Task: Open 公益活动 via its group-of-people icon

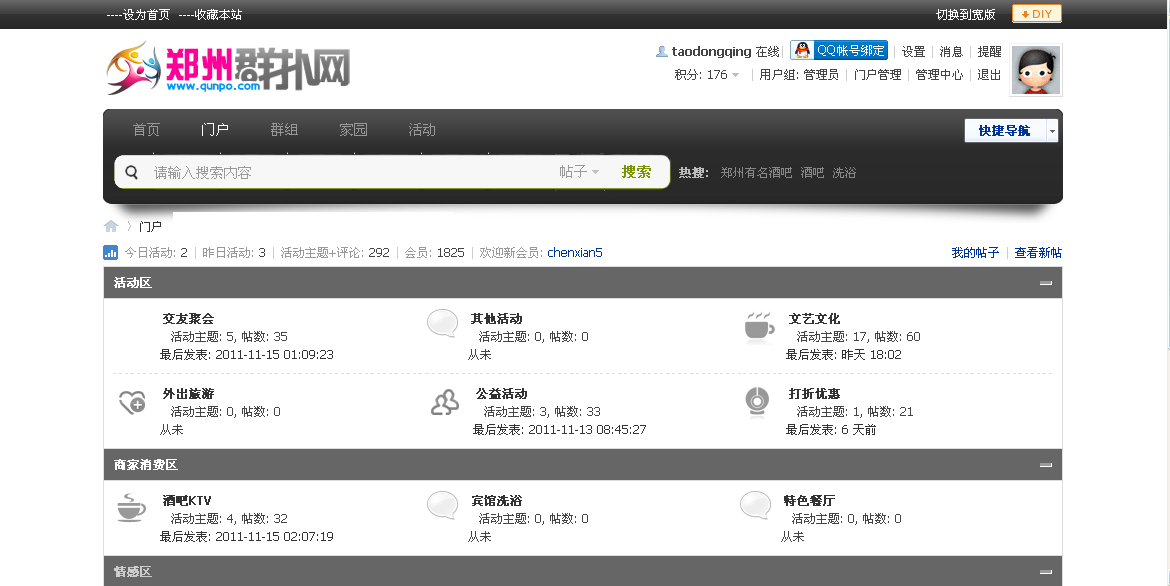Action: (443, 402)
